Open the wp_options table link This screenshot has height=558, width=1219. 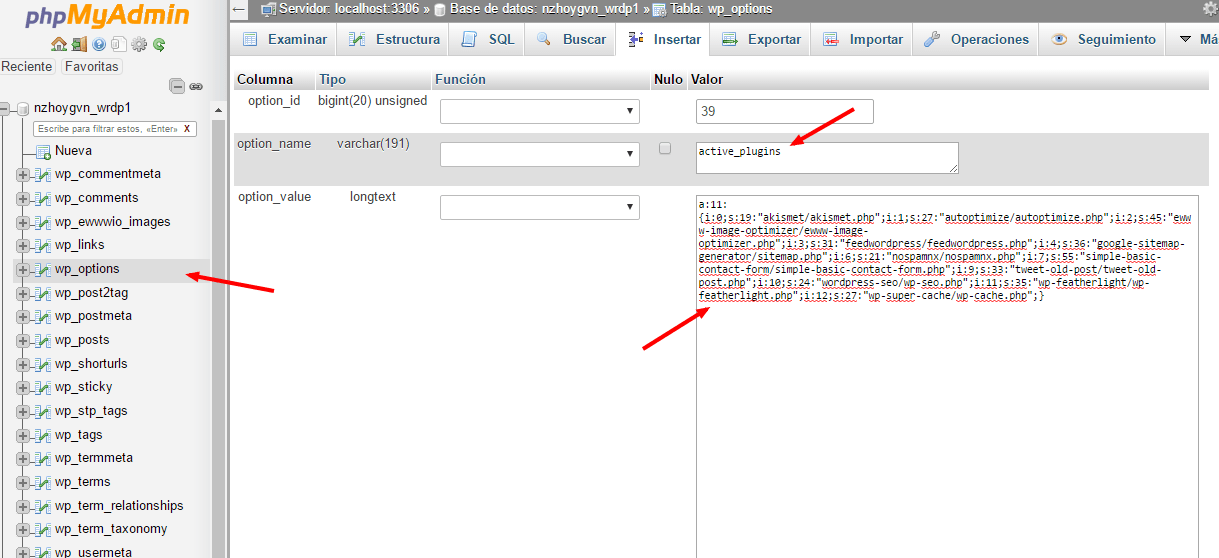[x=87, y=269]
